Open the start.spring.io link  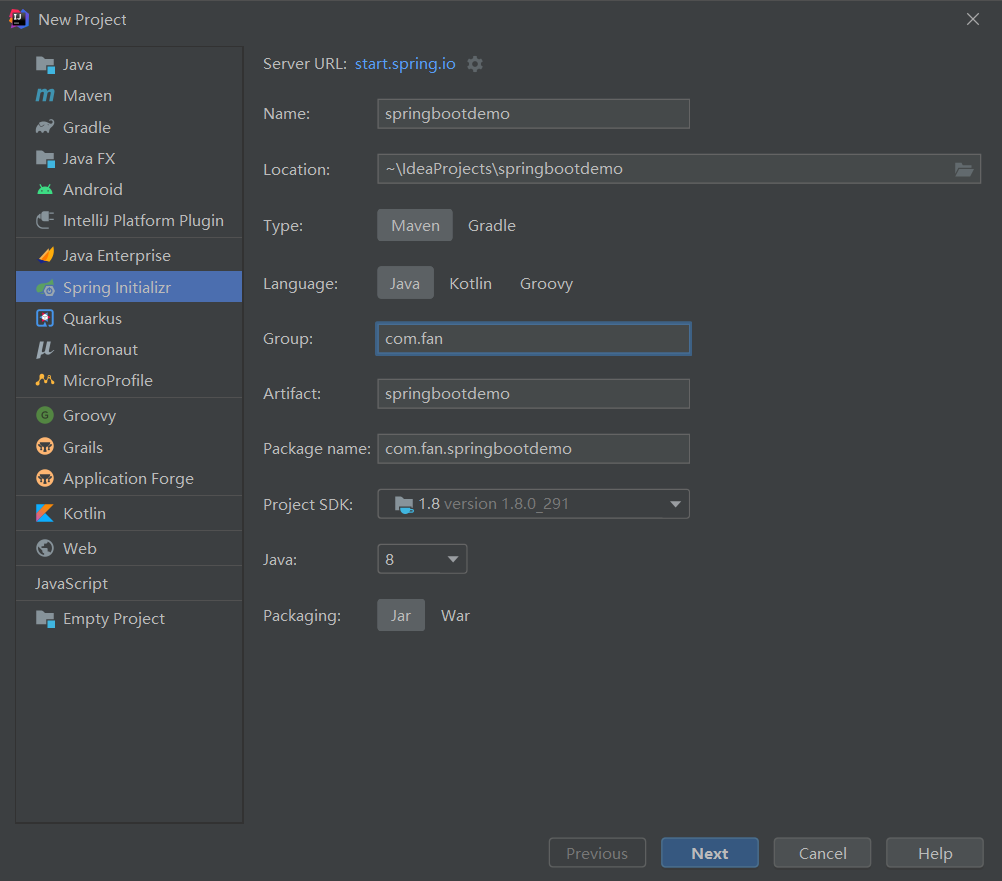(405, 64)
